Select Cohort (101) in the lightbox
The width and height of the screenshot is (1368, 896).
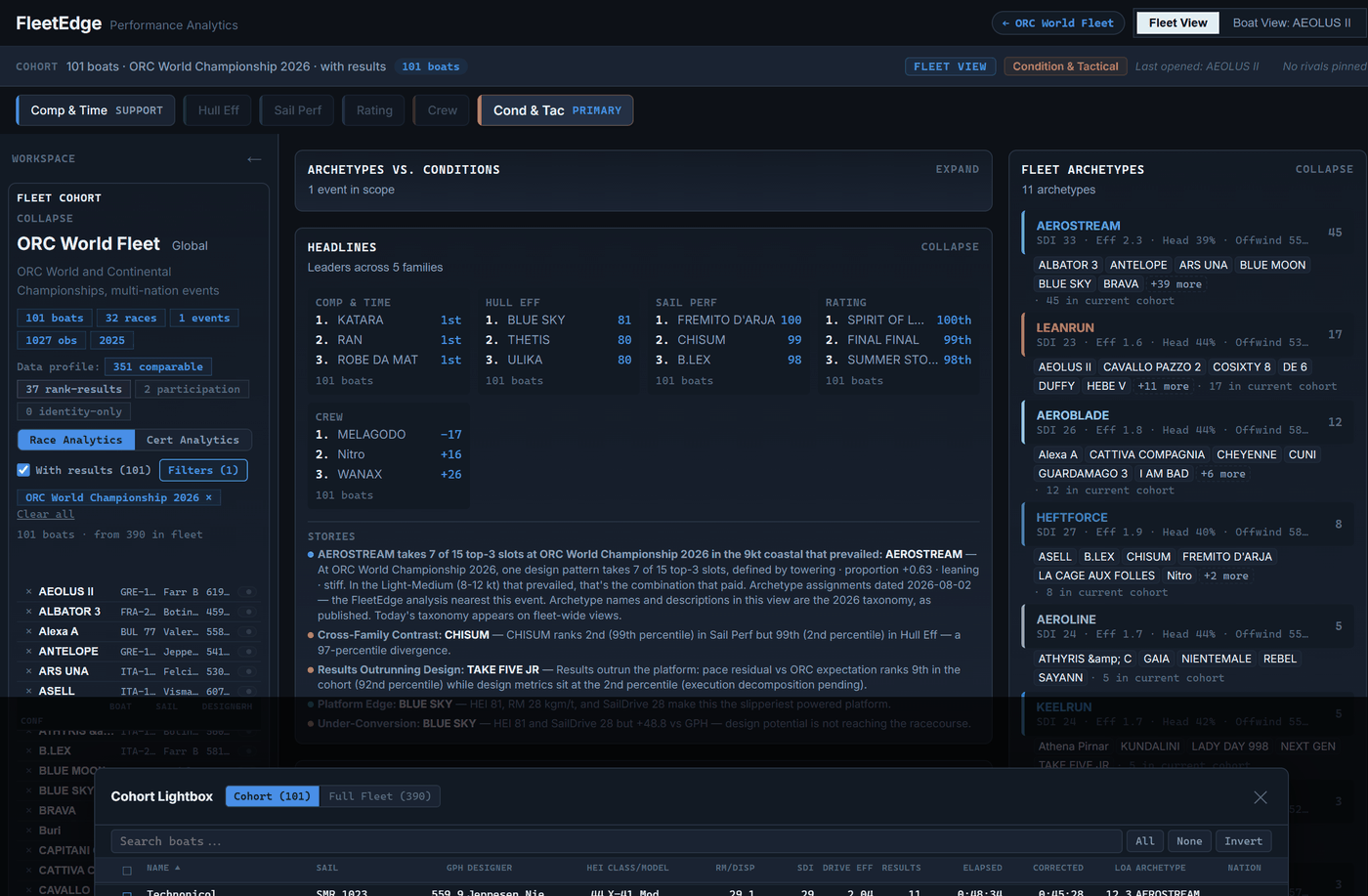(272, 796)
